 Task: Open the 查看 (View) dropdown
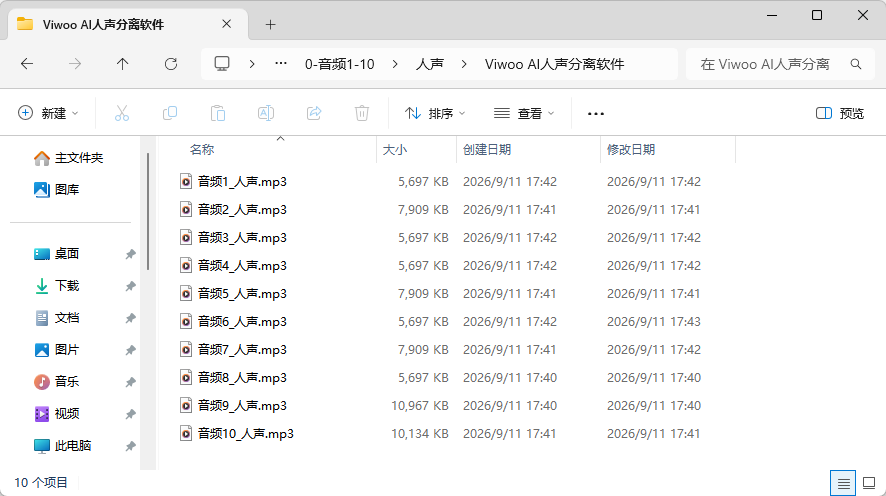[x=524, y=114]
